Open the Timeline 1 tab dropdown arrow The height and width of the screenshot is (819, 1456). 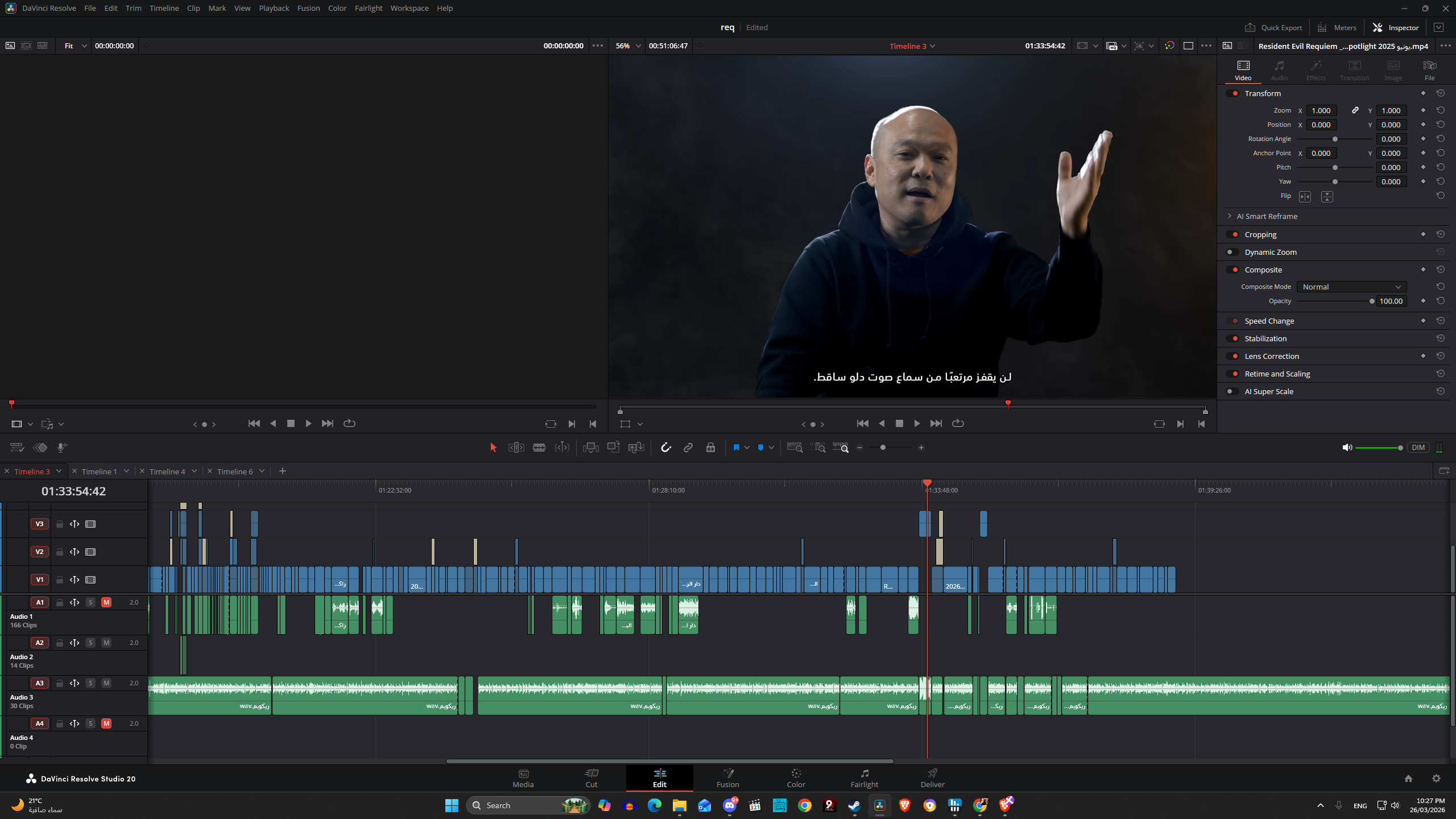click(126, 471)
